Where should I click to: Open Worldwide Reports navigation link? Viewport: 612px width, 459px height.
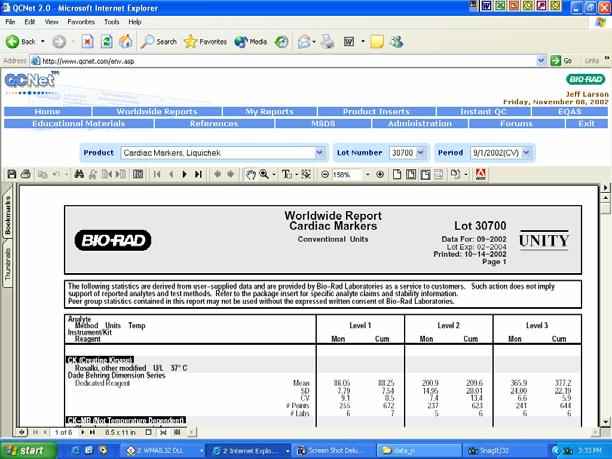[157, 112]
